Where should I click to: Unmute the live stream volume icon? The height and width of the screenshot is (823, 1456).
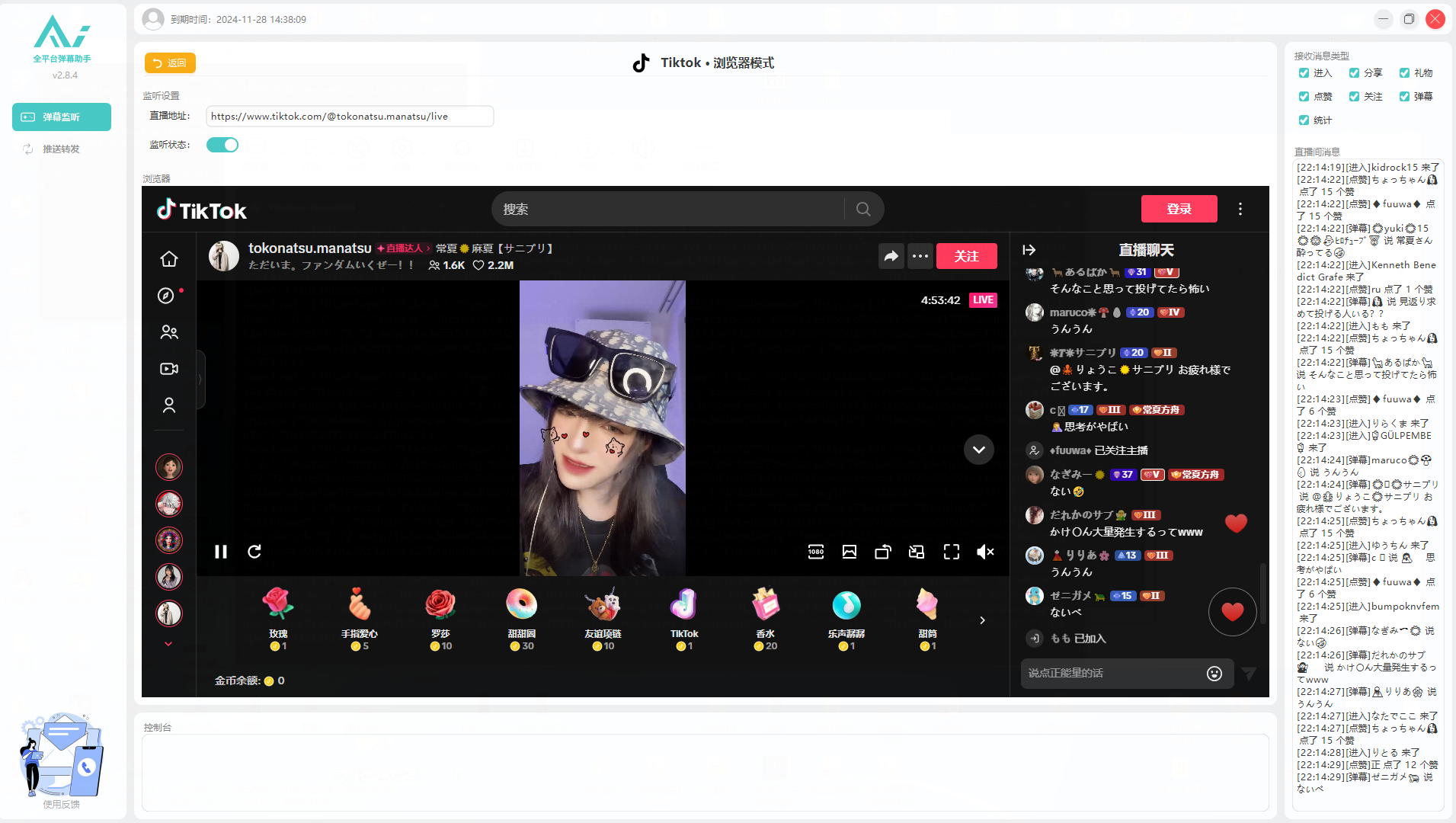pos(985,552)
